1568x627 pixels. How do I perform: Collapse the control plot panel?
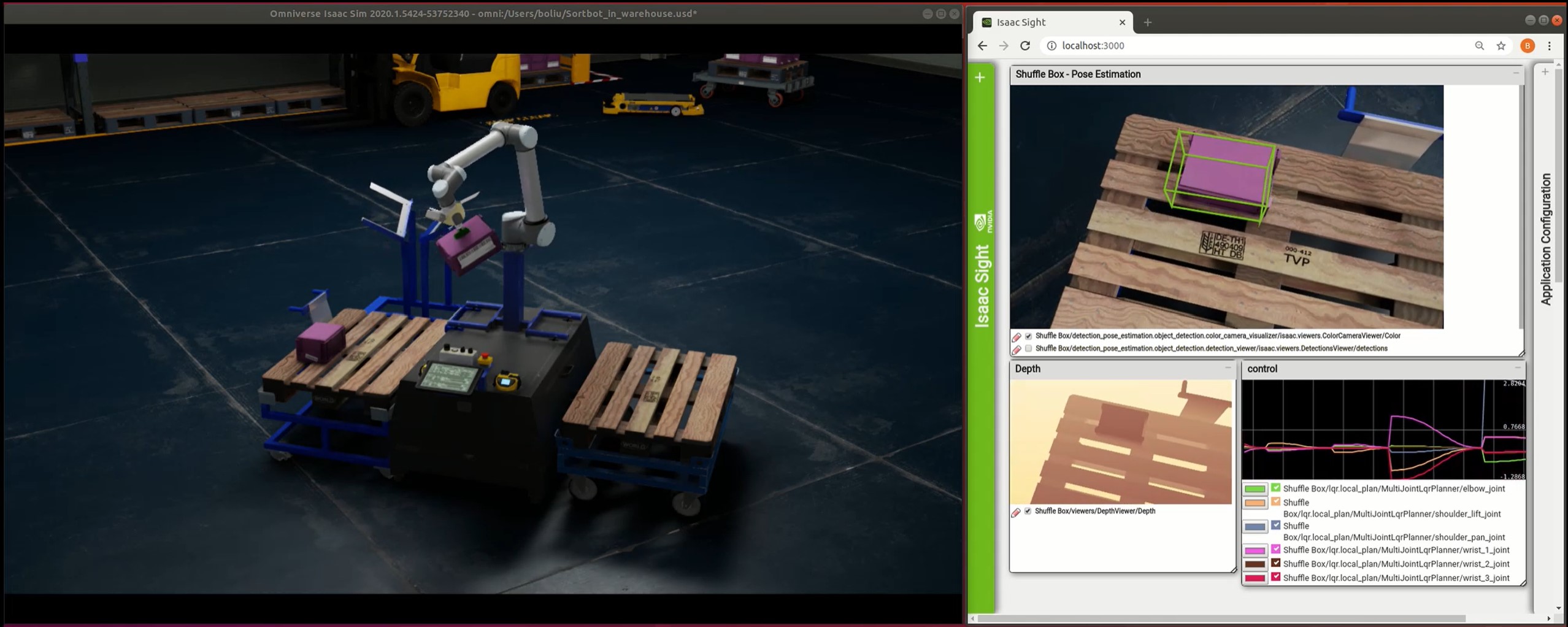point(1517,368)
